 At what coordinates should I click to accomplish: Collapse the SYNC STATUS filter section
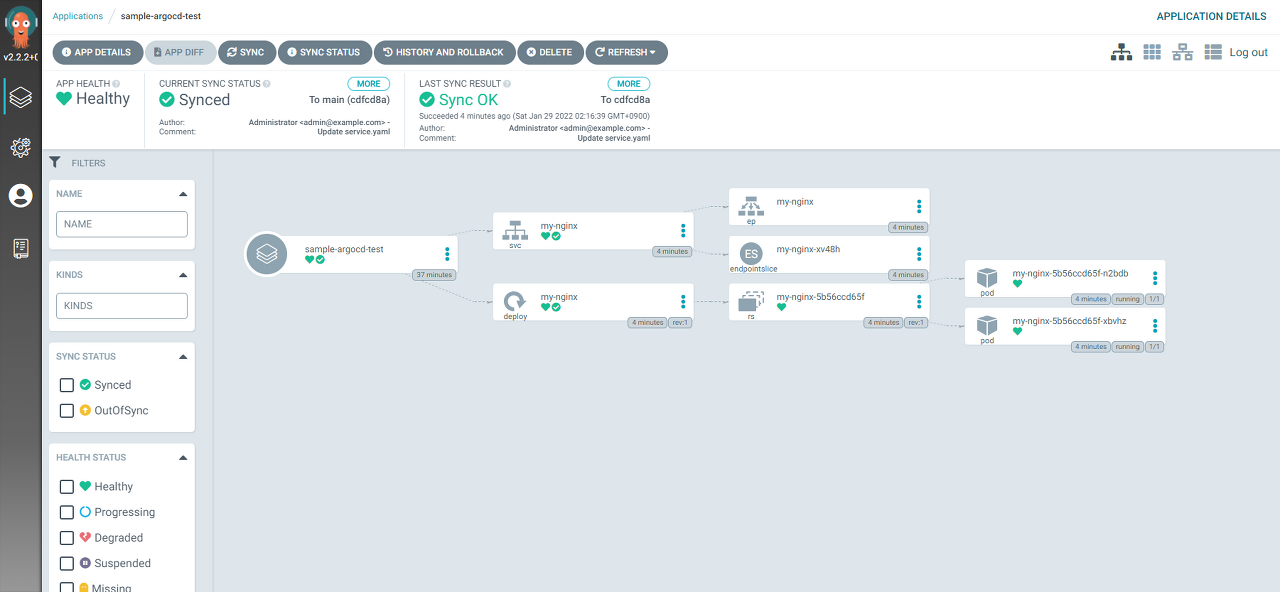pos(183,357)
